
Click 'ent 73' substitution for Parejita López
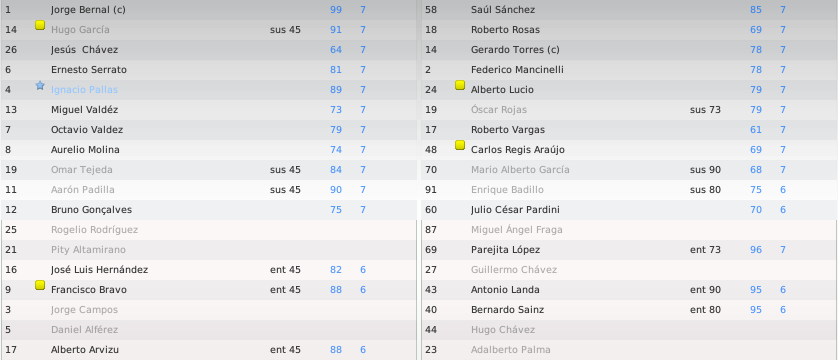[x=705, y=249]
